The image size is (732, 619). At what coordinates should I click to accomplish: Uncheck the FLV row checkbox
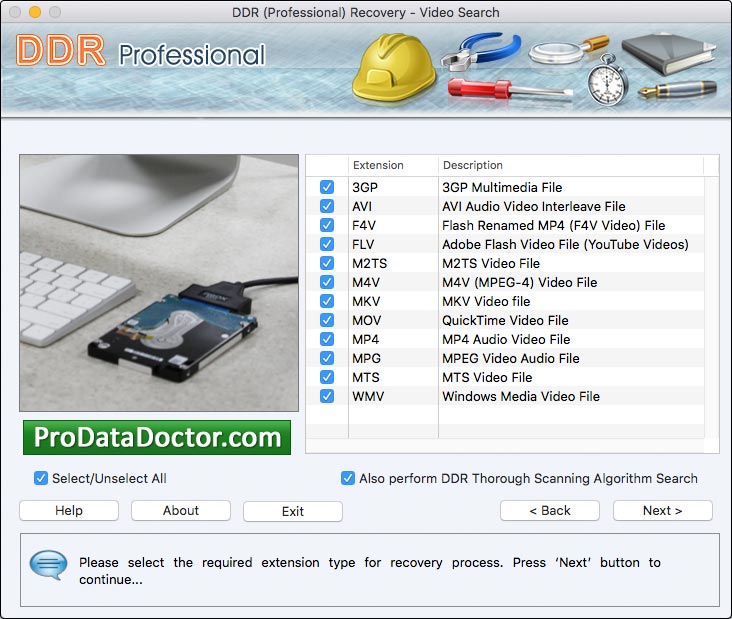pos(327,244)
